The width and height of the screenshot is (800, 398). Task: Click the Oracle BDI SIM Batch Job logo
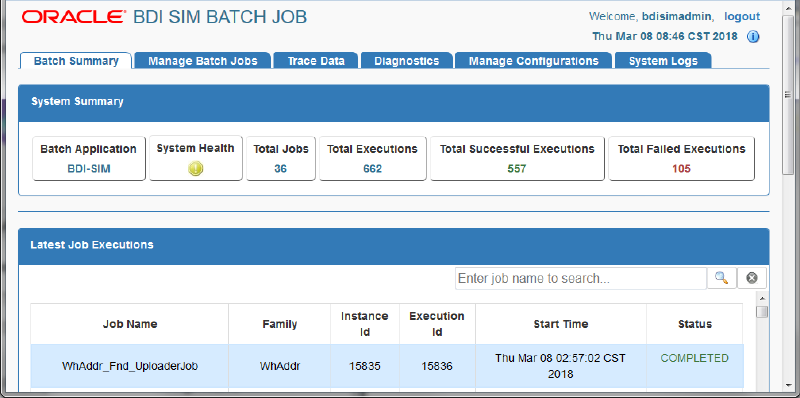coord(164,17)
